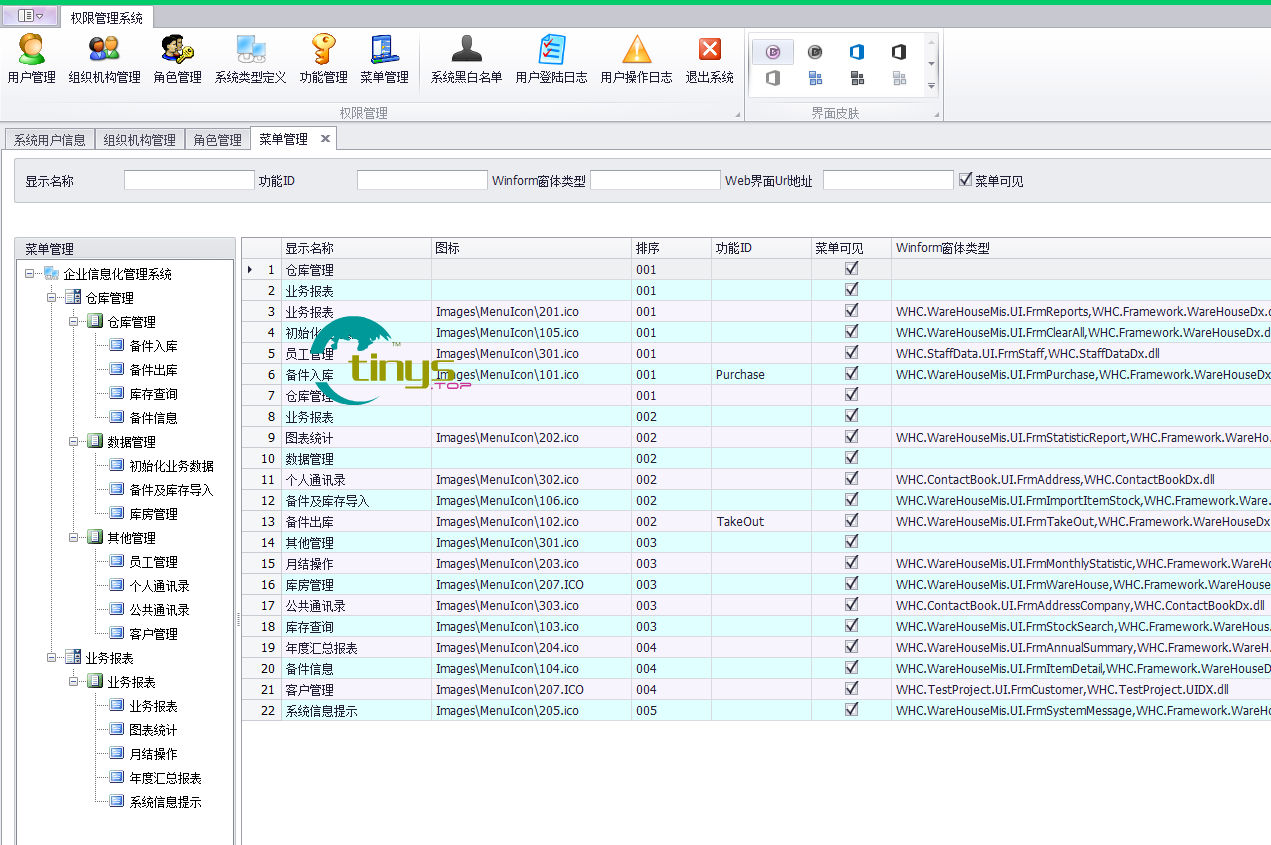Open 界面皮肤 group dialog launcher
1271x845 pixels.
pyautogui.click(x=936, y=115)
